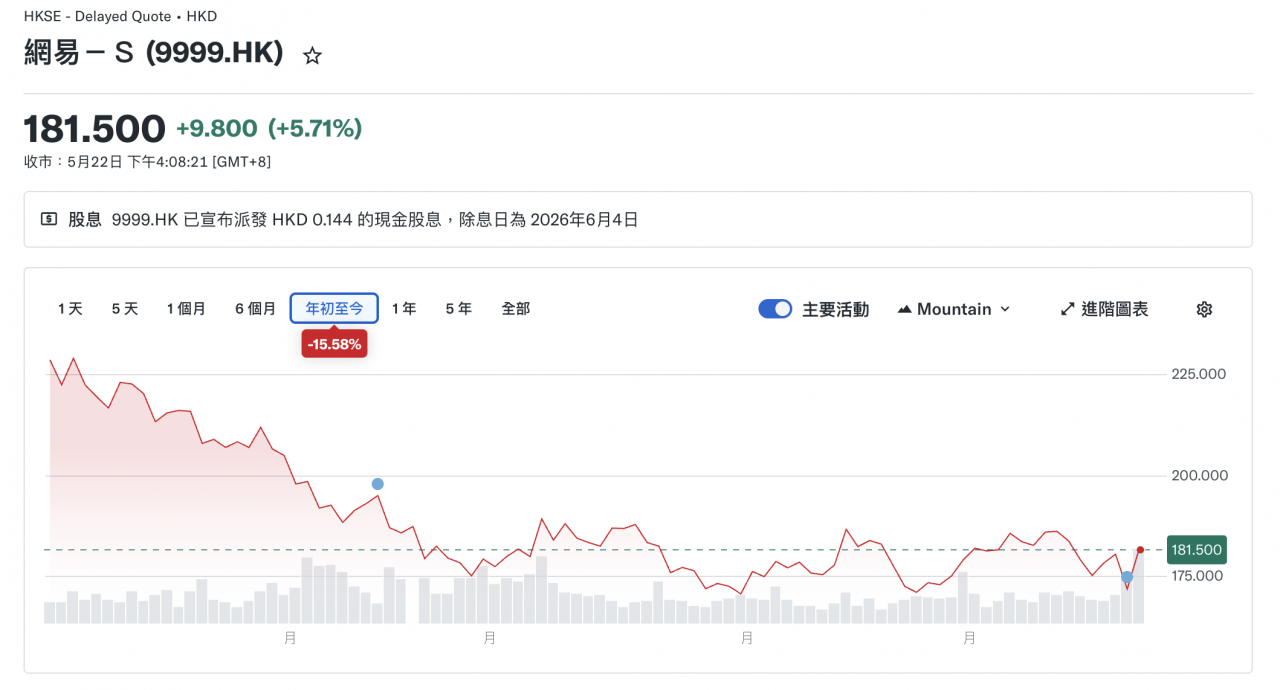Click the blue event marker near 200.000
The width and height of the screenshot is (1280, 690).
pyautogui.click(x=377, y=484)
